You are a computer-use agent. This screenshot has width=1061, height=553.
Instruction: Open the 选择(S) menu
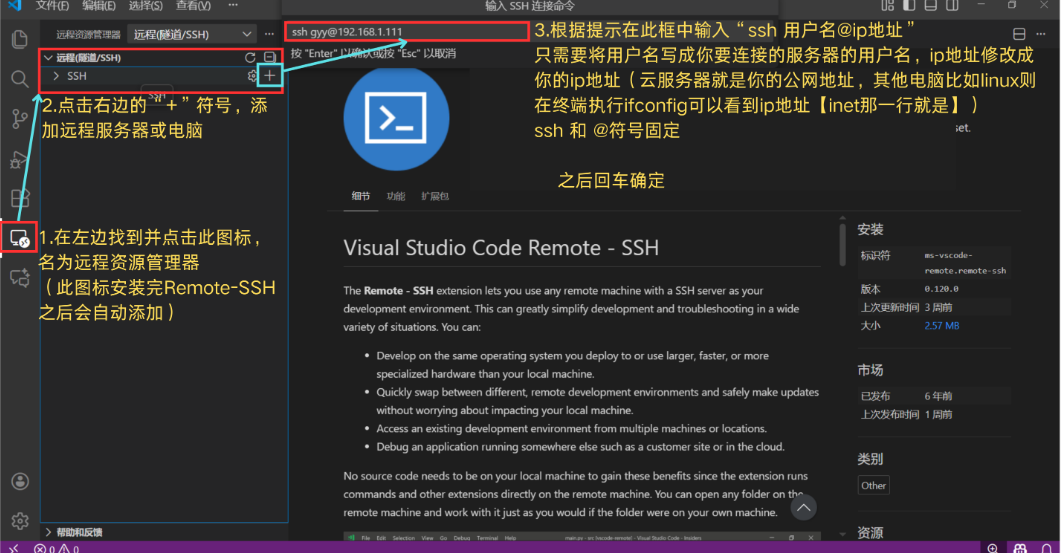(145, 5)
